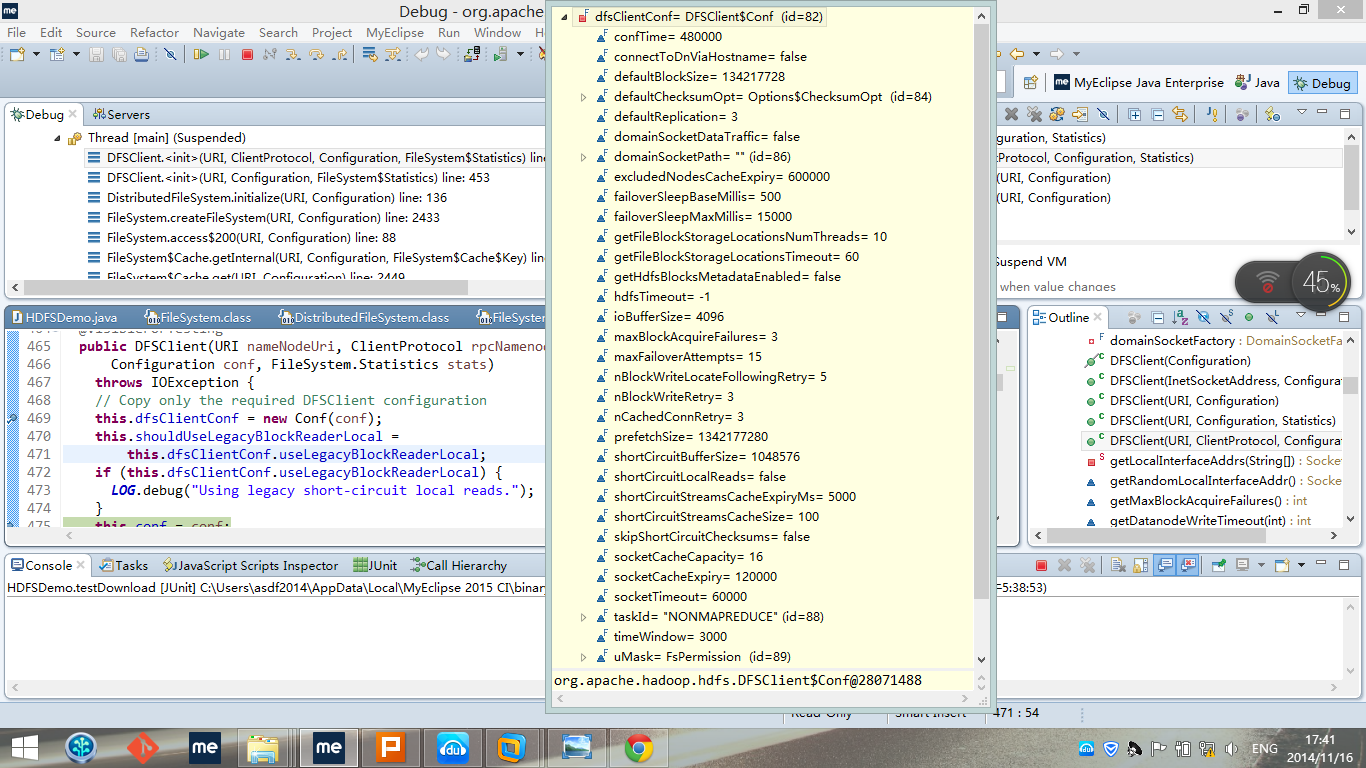Open the Refactor menu
The image size is (1366, 768).
(154, 33)
